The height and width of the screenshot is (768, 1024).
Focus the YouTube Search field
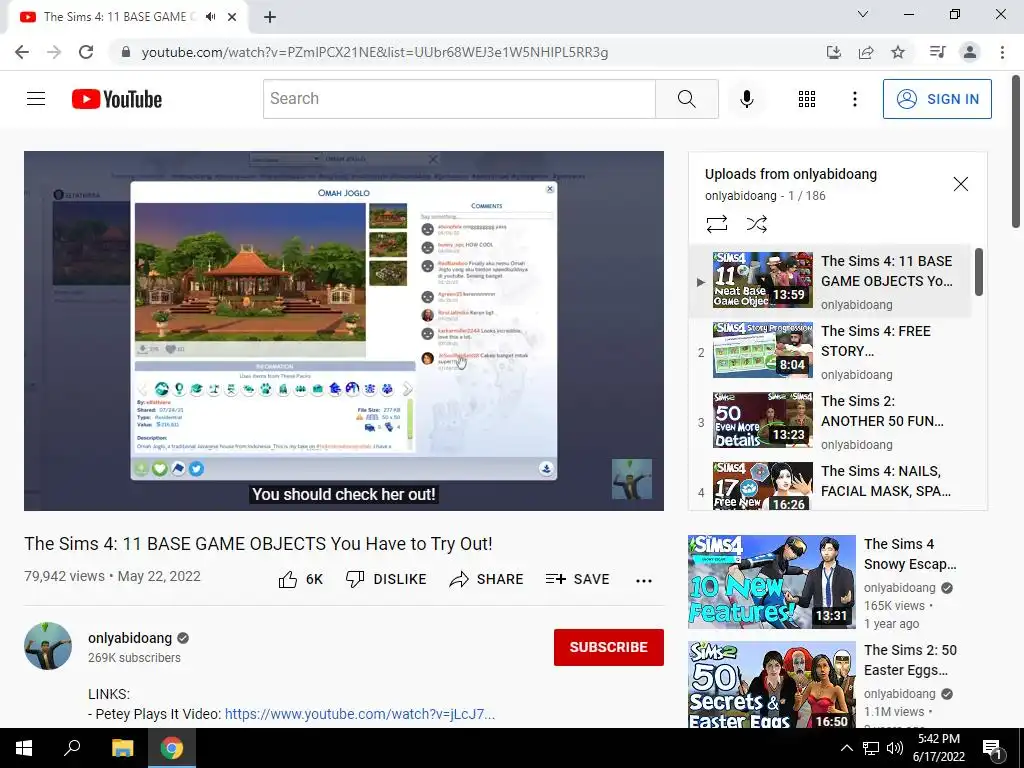pyautogui.click(x=459, y=99)
